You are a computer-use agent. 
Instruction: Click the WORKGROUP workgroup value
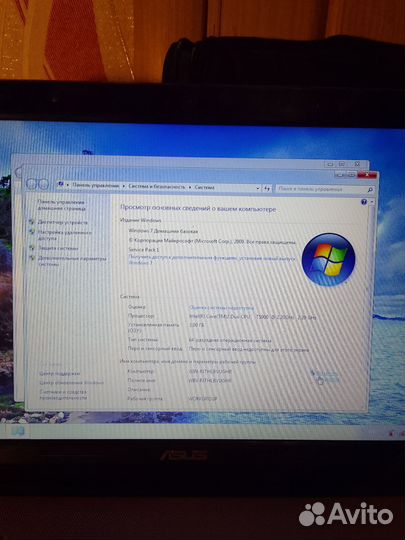[x=203, y=398]
